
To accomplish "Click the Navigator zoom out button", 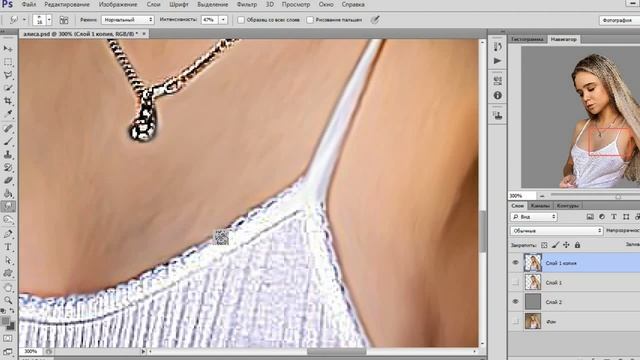I will 542,196.
